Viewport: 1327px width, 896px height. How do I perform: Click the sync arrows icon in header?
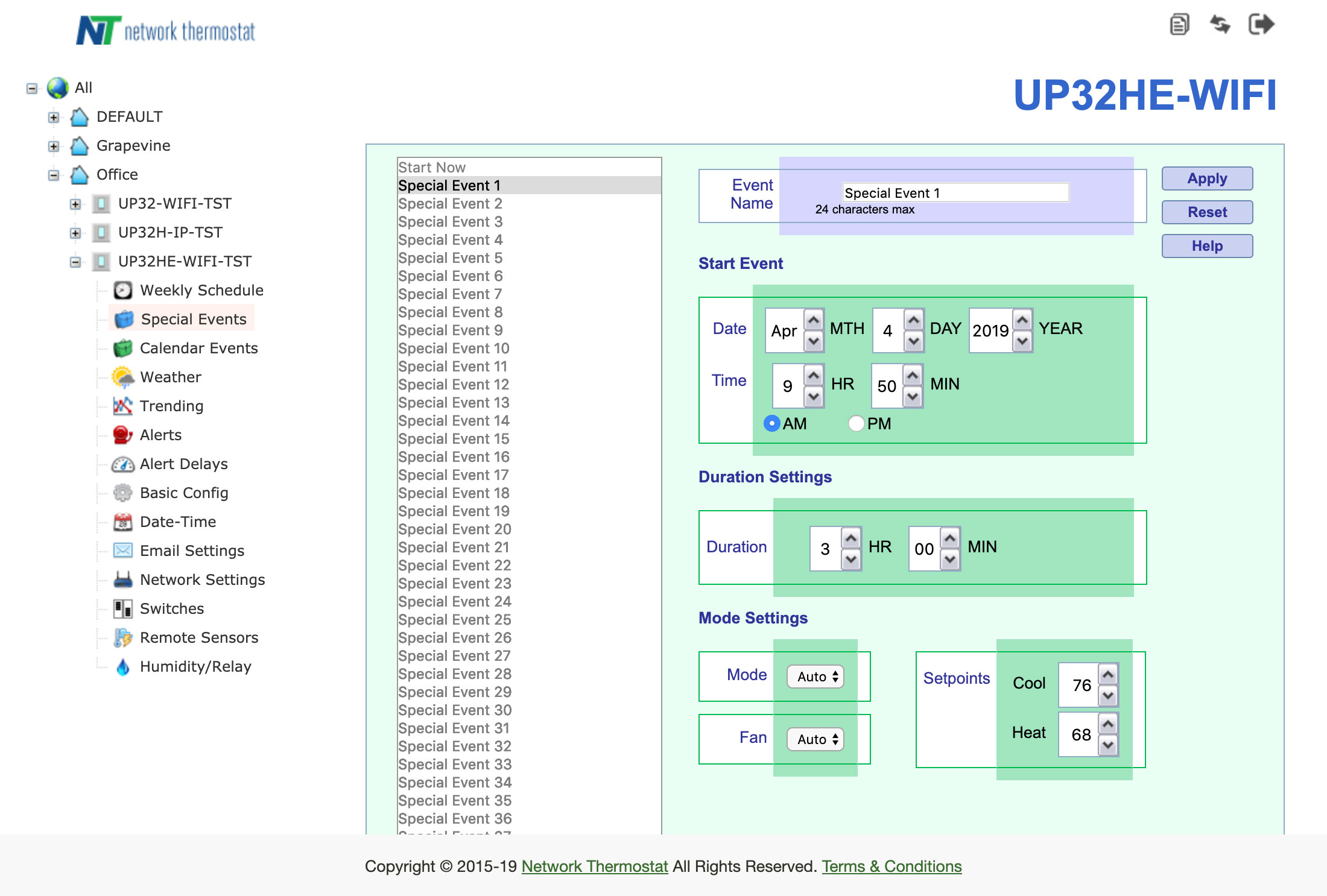1220,25
